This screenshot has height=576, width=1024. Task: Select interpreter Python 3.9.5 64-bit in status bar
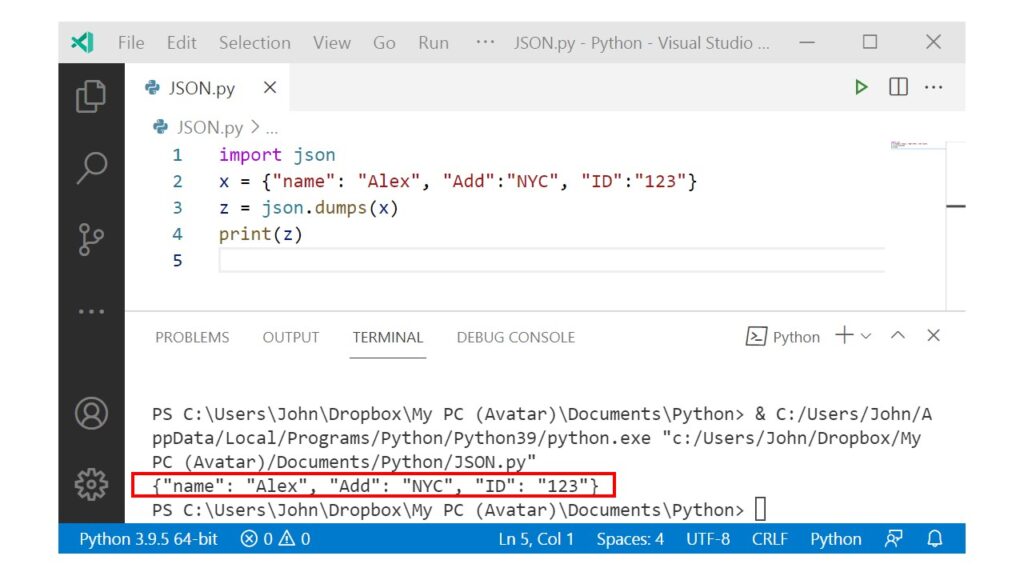click(148, 539)
